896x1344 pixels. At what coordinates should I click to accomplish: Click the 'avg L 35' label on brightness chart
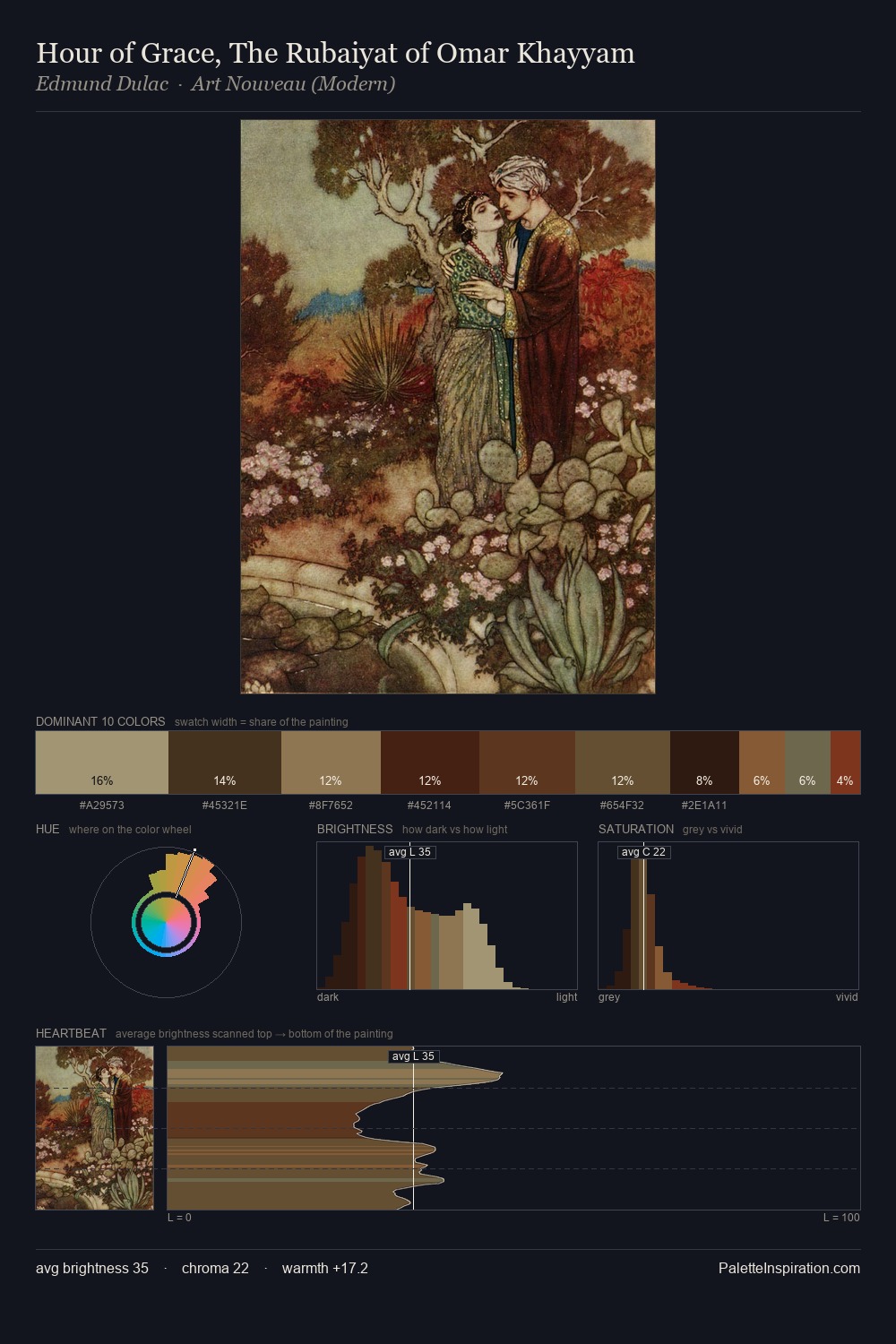click(x=410, y=852)
